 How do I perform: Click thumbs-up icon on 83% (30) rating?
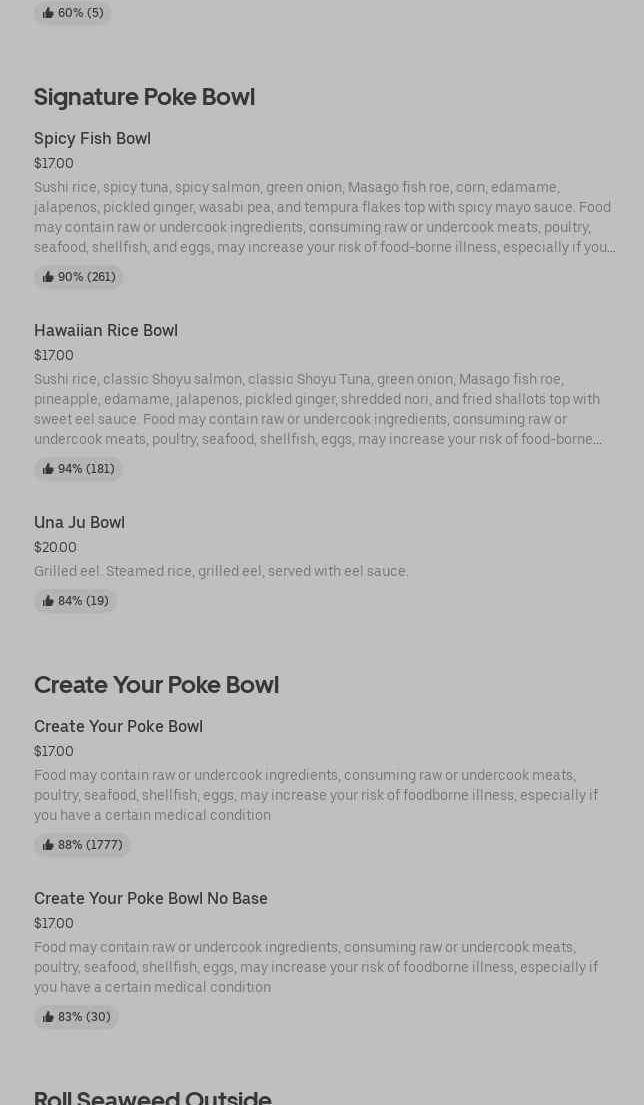pos(48,1017)
